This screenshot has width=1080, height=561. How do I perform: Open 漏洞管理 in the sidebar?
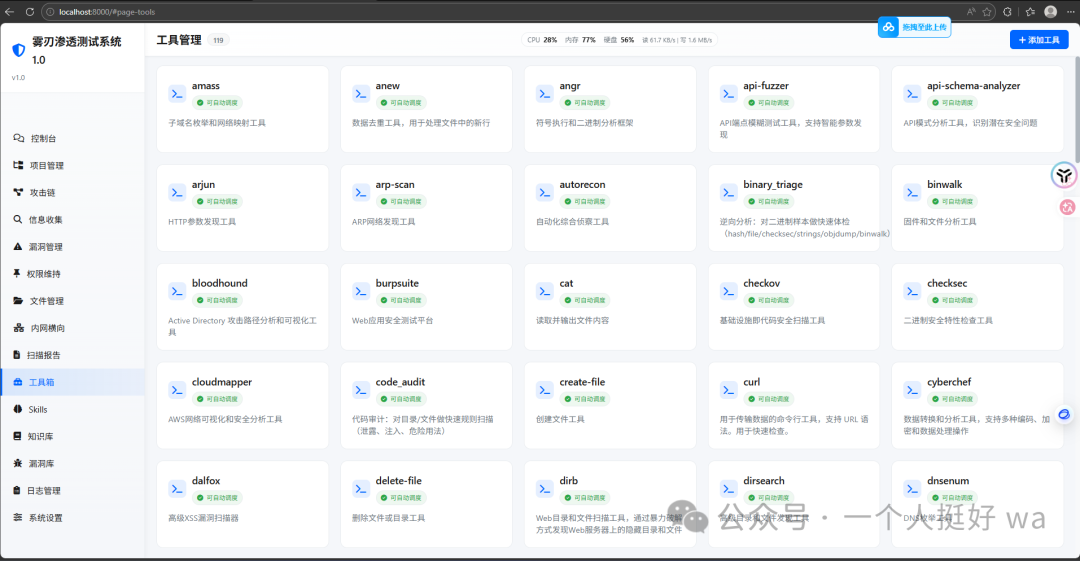tap(72, 247)
